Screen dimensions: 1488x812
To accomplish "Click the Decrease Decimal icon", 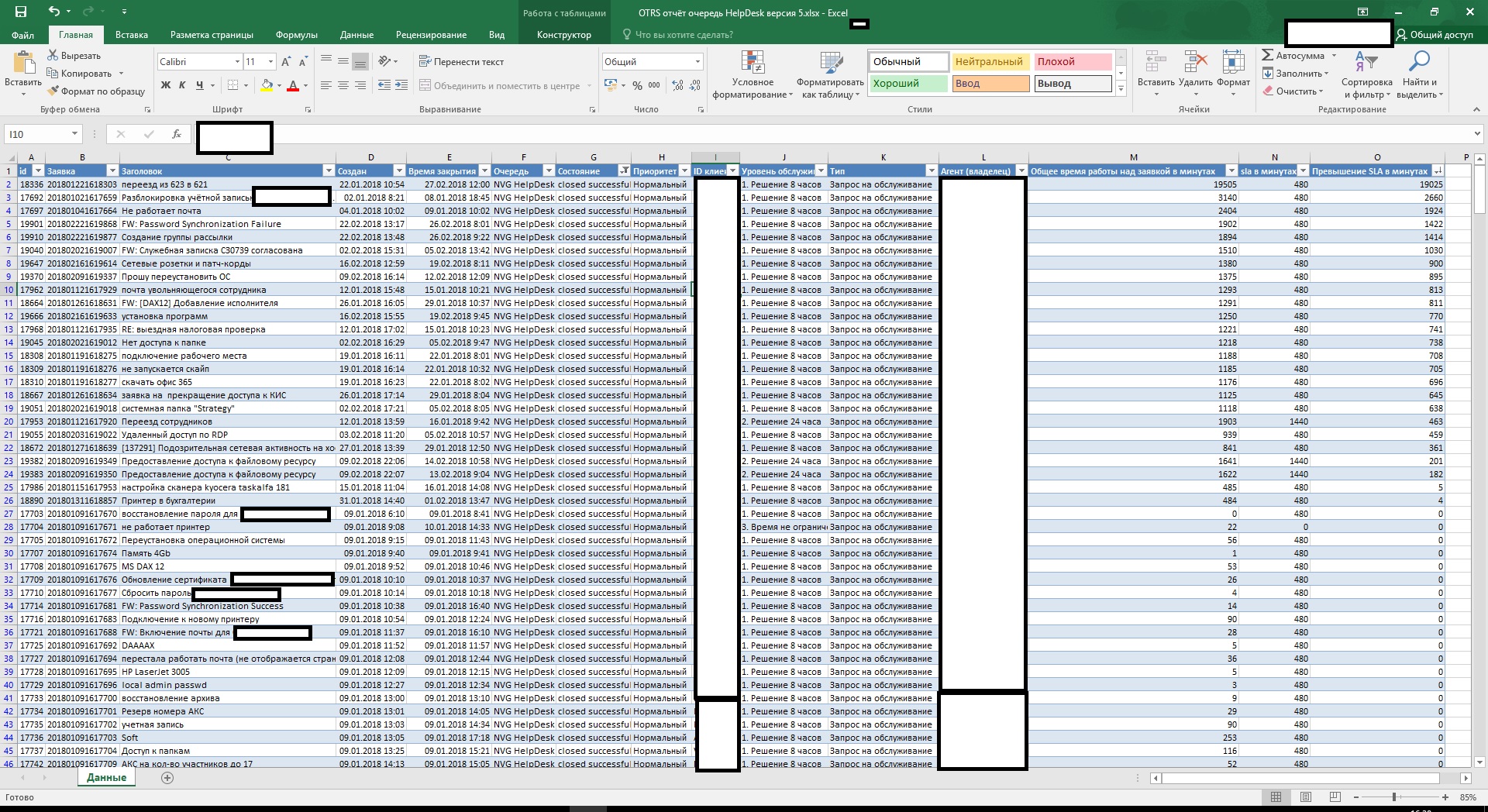I will 695,85.
